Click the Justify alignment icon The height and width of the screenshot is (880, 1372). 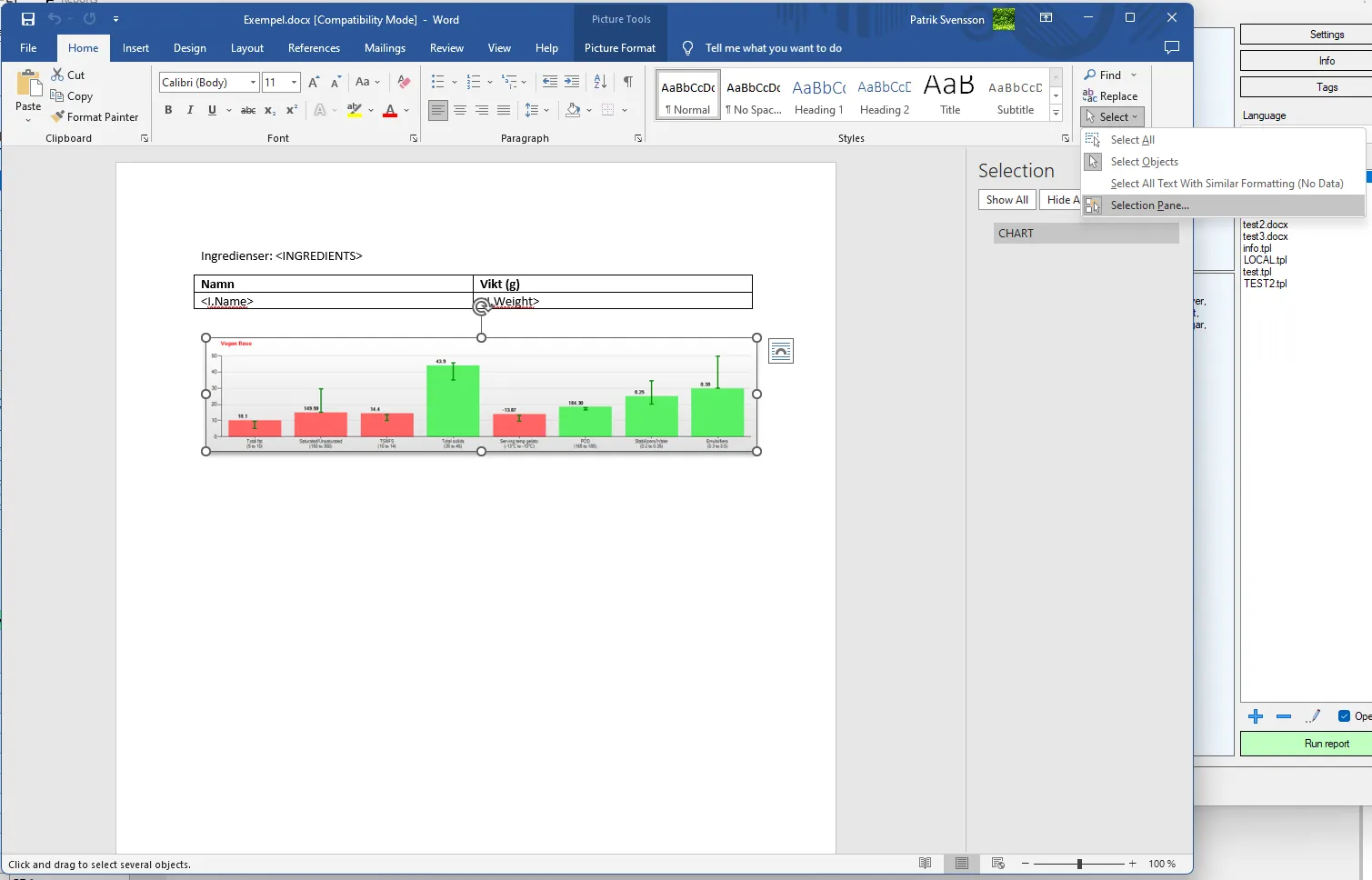point(504,110)
